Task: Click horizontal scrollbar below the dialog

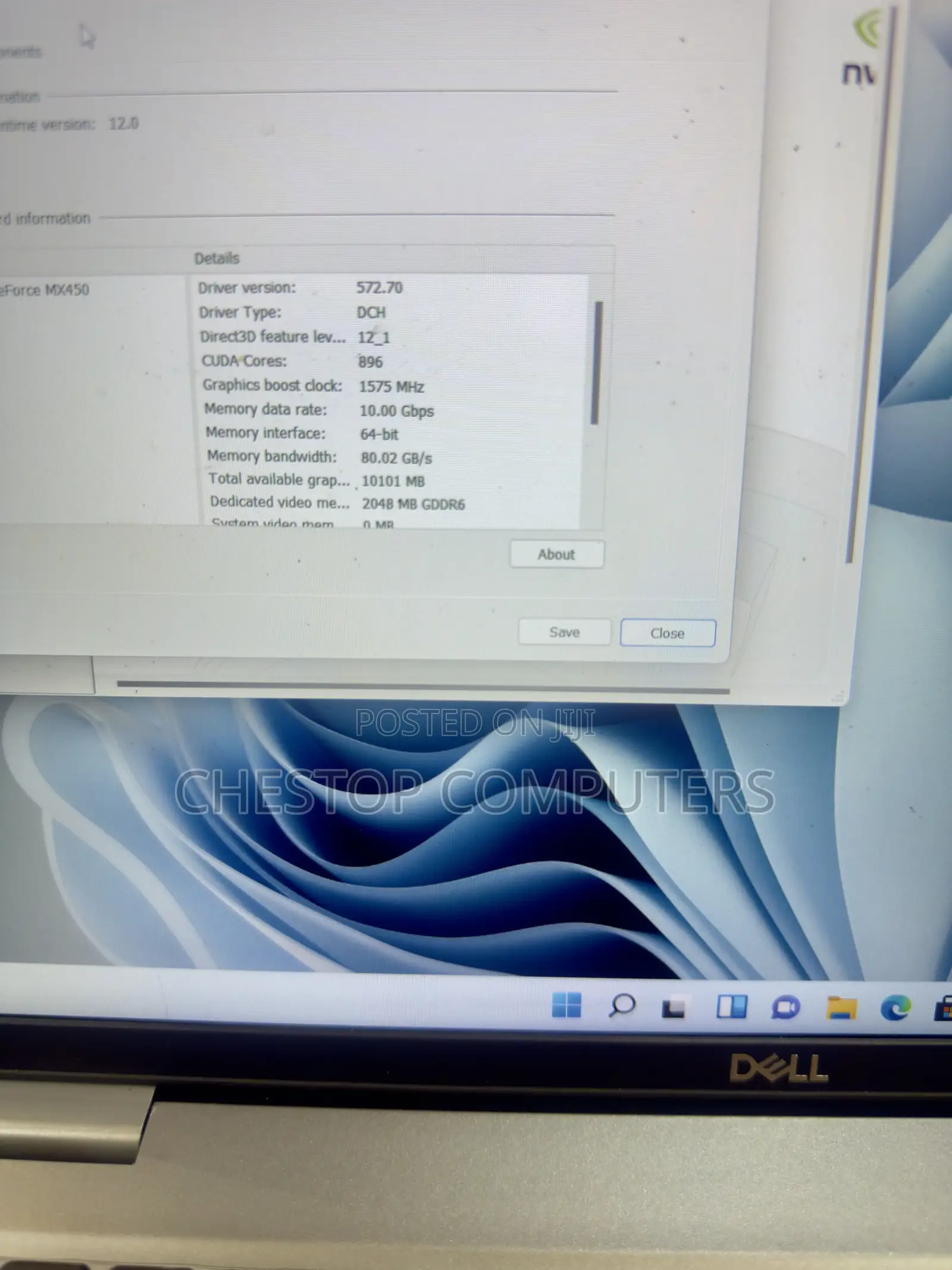Action: pos(423,687)
